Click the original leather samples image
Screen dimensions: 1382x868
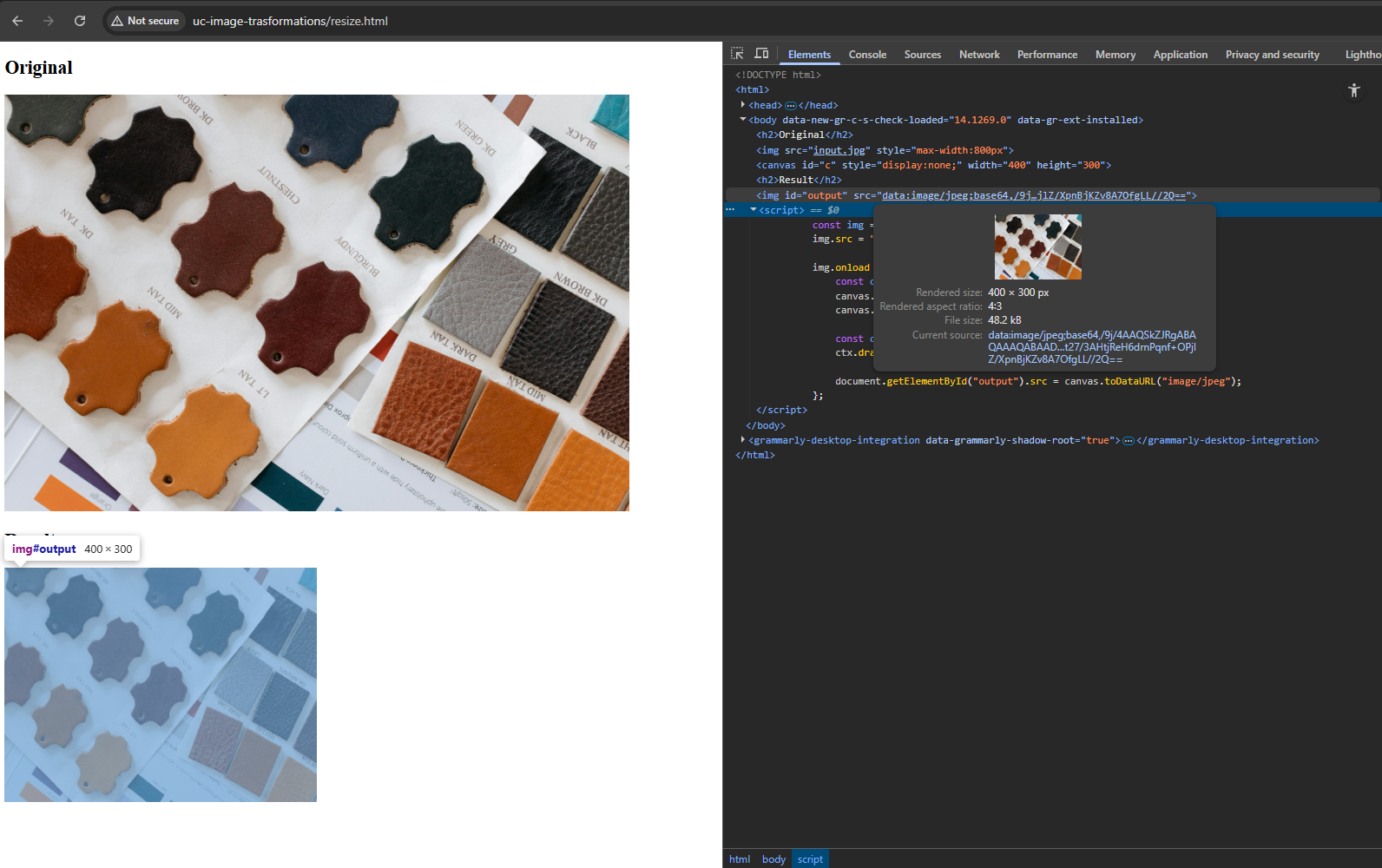coord(317,303)
